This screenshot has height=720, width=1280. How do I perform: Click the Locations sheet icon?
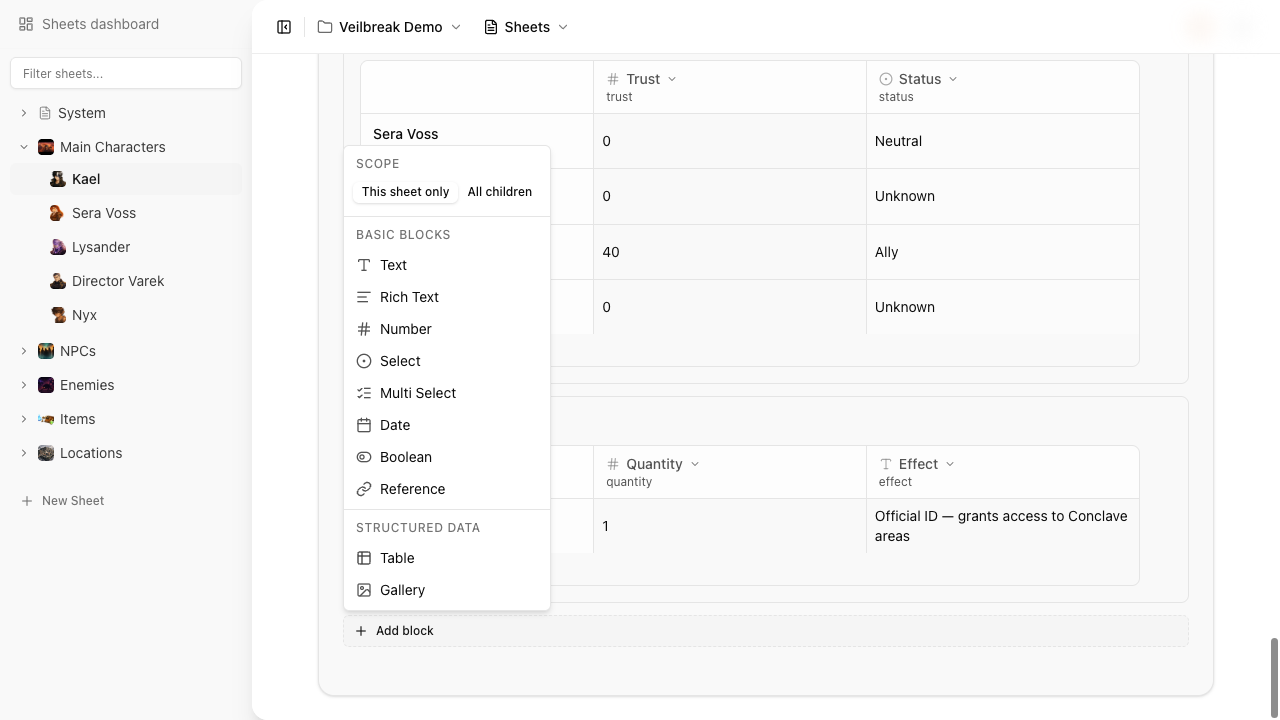[46, 453]
